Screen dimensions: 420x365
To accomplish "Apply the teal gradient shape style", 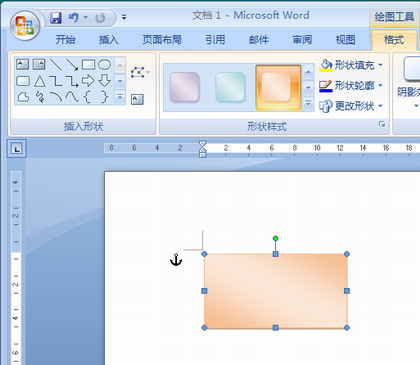I will pyautogui.click(x=230, y=87).
